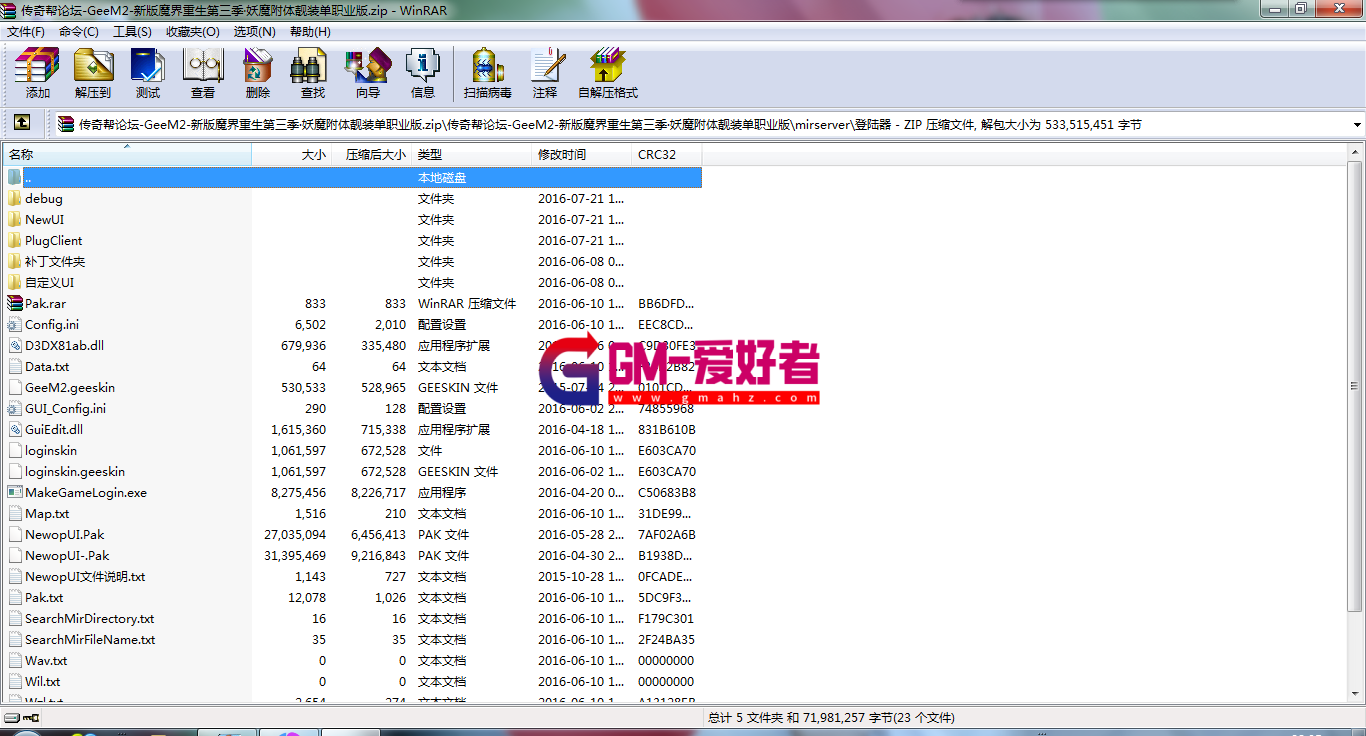Open the address bar path dropdown arrow
1366x736 pixels.
(1357, 125)
